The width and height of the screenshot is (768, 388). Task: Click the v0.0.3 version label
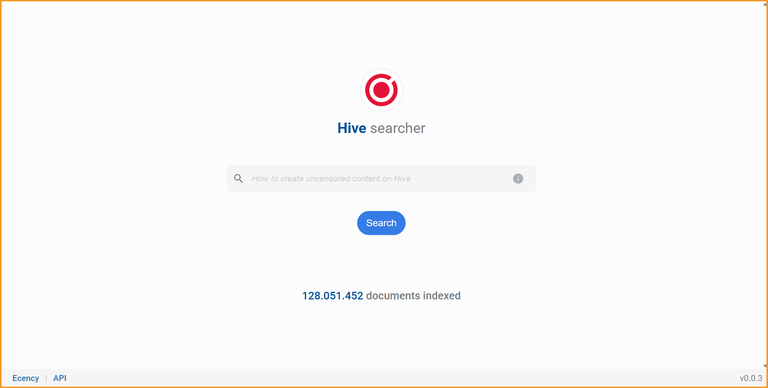pyautogui.click(x=751, y=378)
